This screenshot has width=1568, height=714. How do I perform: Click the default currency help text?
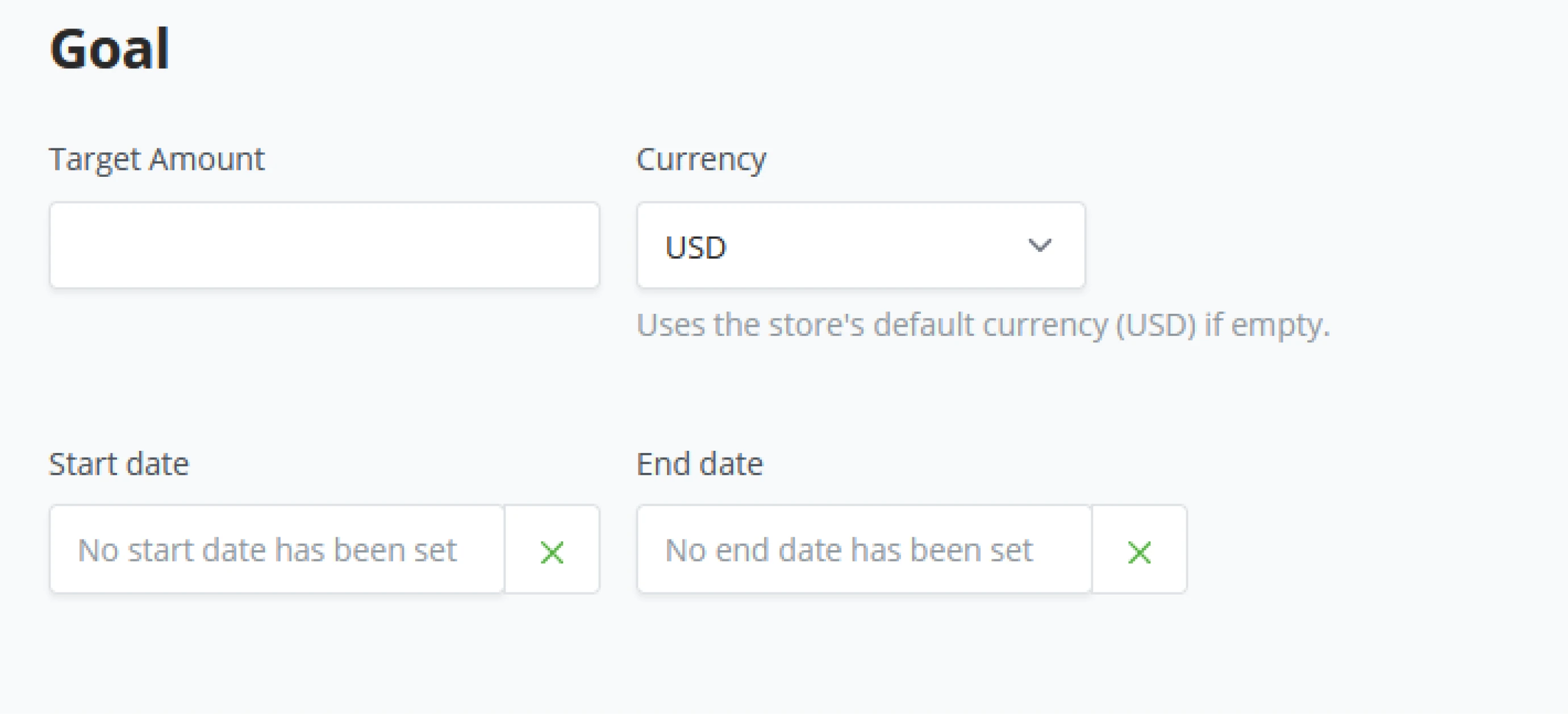point(982,325)
